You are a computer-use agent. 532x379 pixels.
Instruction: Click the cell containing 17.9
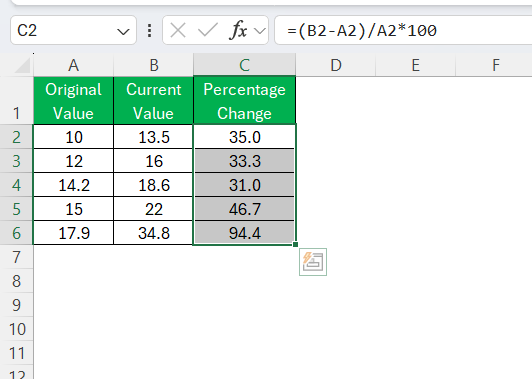pyautogui.click(x=73, y=233)
